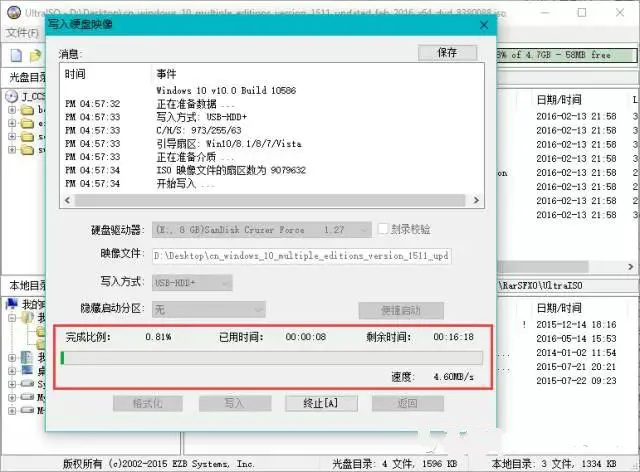Image resolution: width=640 pixels, height=472 pixels.
Task: Click the speed value 4.60MB/s
Action: pos(453,377)
